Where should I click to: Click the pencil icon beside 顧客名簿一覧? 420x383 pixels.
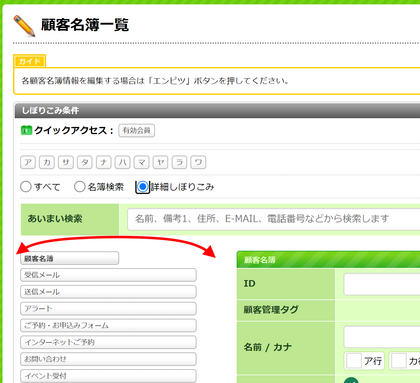[x=24, y=25]
